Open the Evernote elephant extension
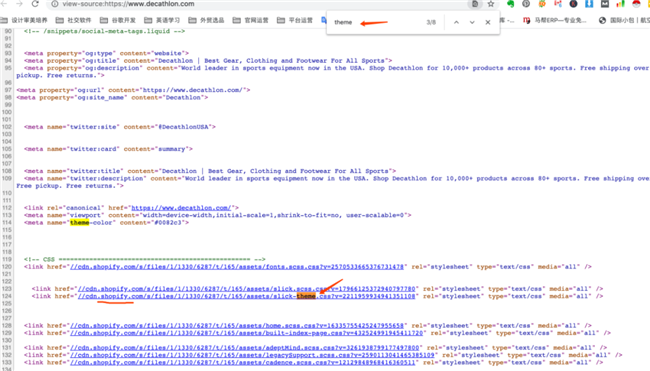 pos(510,4)
